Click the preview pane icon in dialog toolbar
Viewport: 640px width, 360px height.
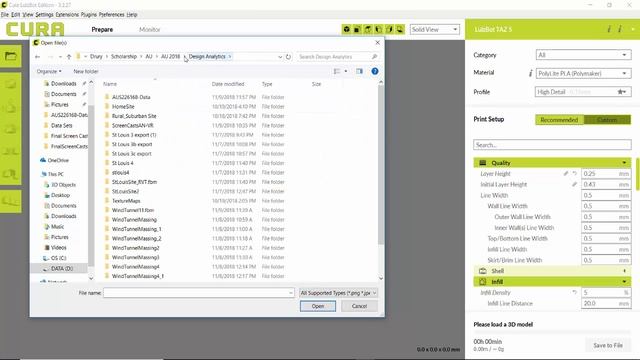pos(359,71)
